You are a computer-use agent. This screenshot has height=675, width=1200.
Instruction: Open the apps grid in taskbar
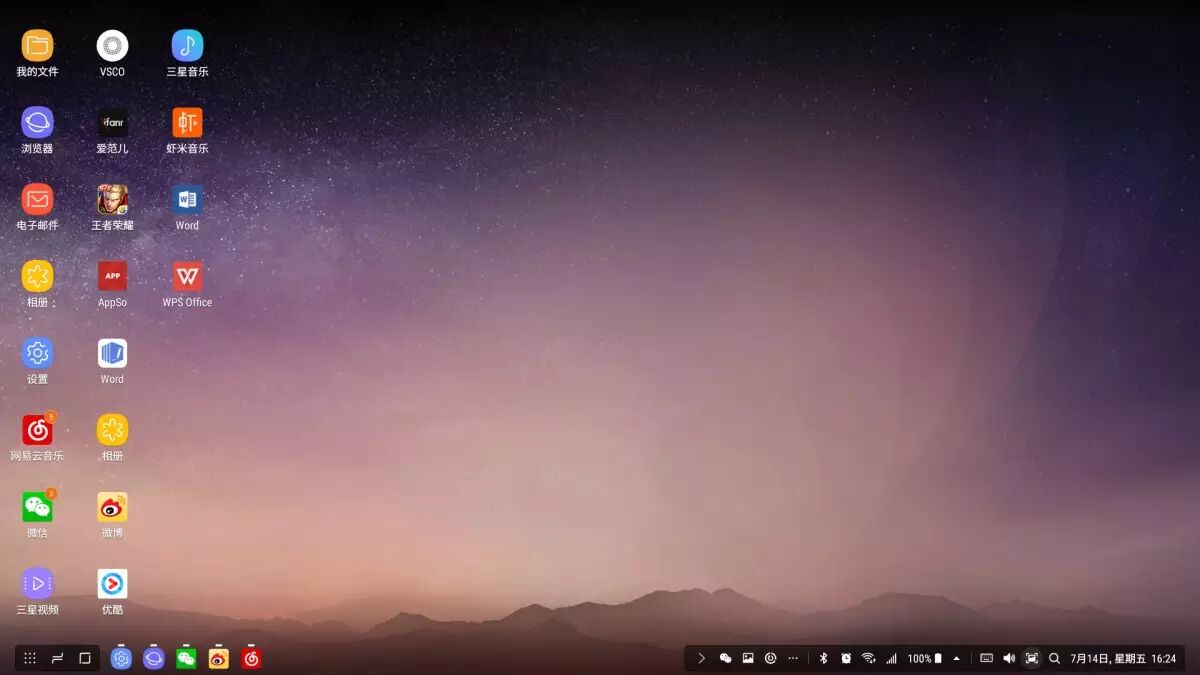tap(30, 658)
